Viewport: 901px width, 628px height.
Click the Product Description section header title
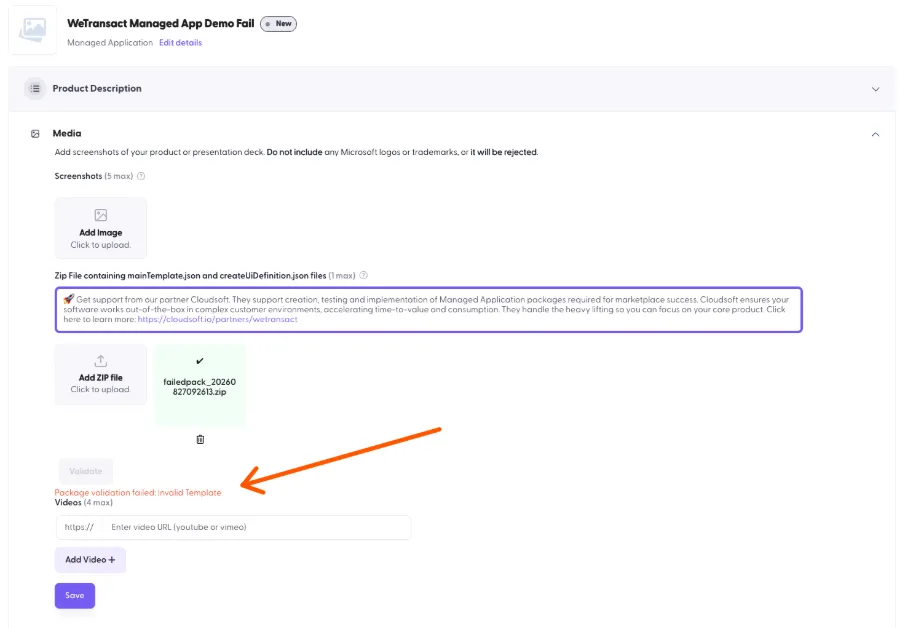(x=97, y=88)
